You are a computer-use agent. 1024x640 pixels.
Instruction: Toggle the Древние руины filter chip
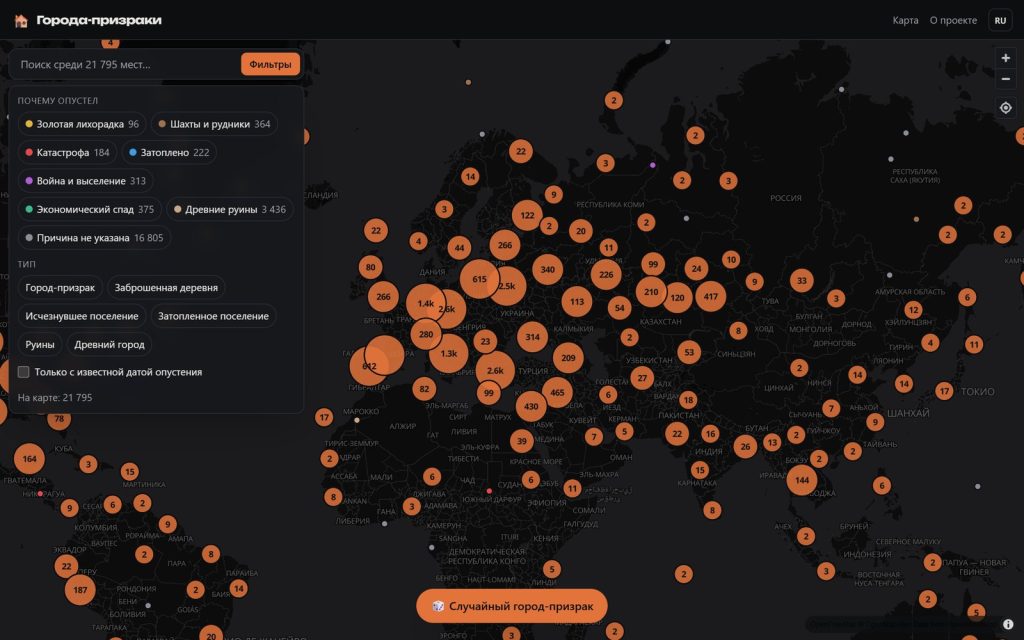pos(229,210)
